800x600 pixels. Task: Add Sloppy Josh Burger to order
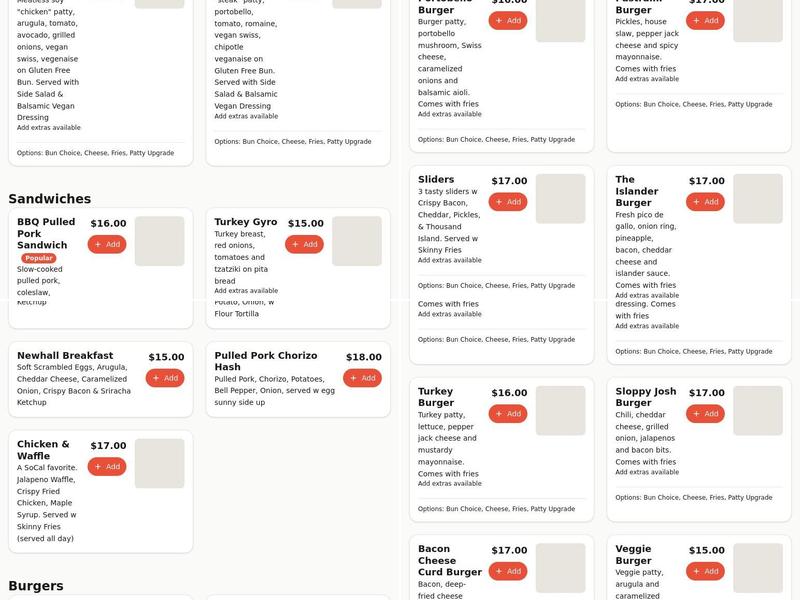pyautogui.click(x=705, y=414)
